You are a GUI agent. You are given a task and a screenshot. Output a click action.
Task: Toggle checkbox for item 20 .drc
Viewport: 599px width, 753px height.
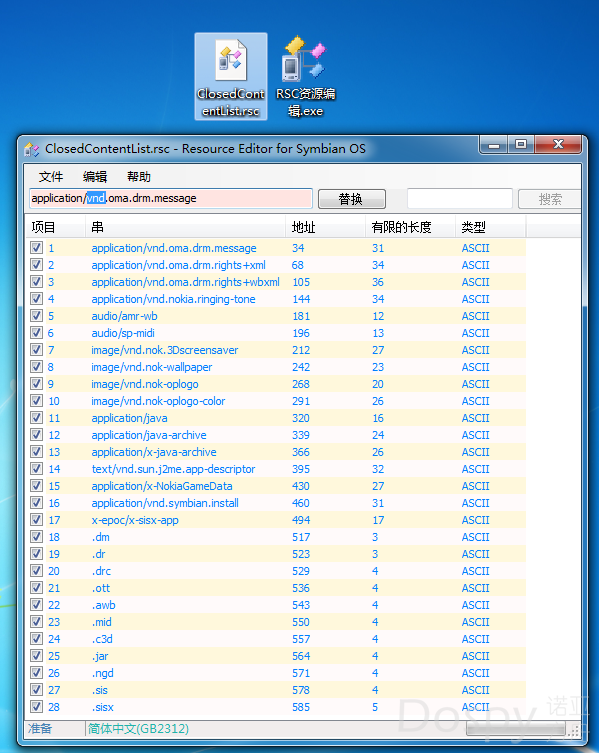point(37,571)
